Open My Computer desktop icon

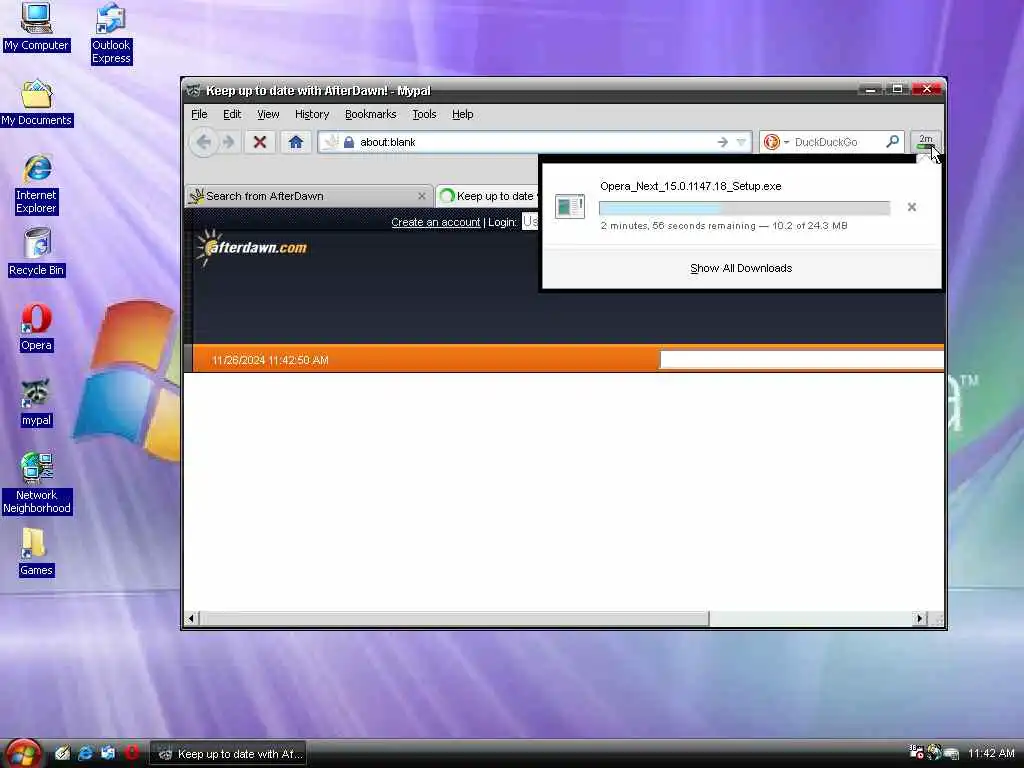(x=36, y=26)
